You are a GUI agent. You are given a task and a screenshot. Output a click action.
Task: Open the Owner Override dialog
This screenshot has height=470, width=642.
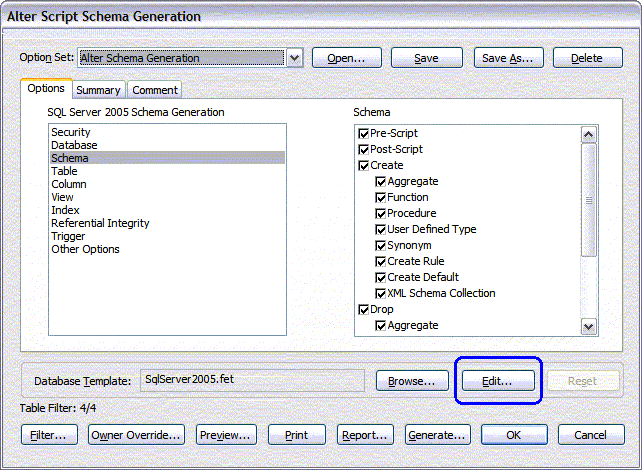coord(136,435)
